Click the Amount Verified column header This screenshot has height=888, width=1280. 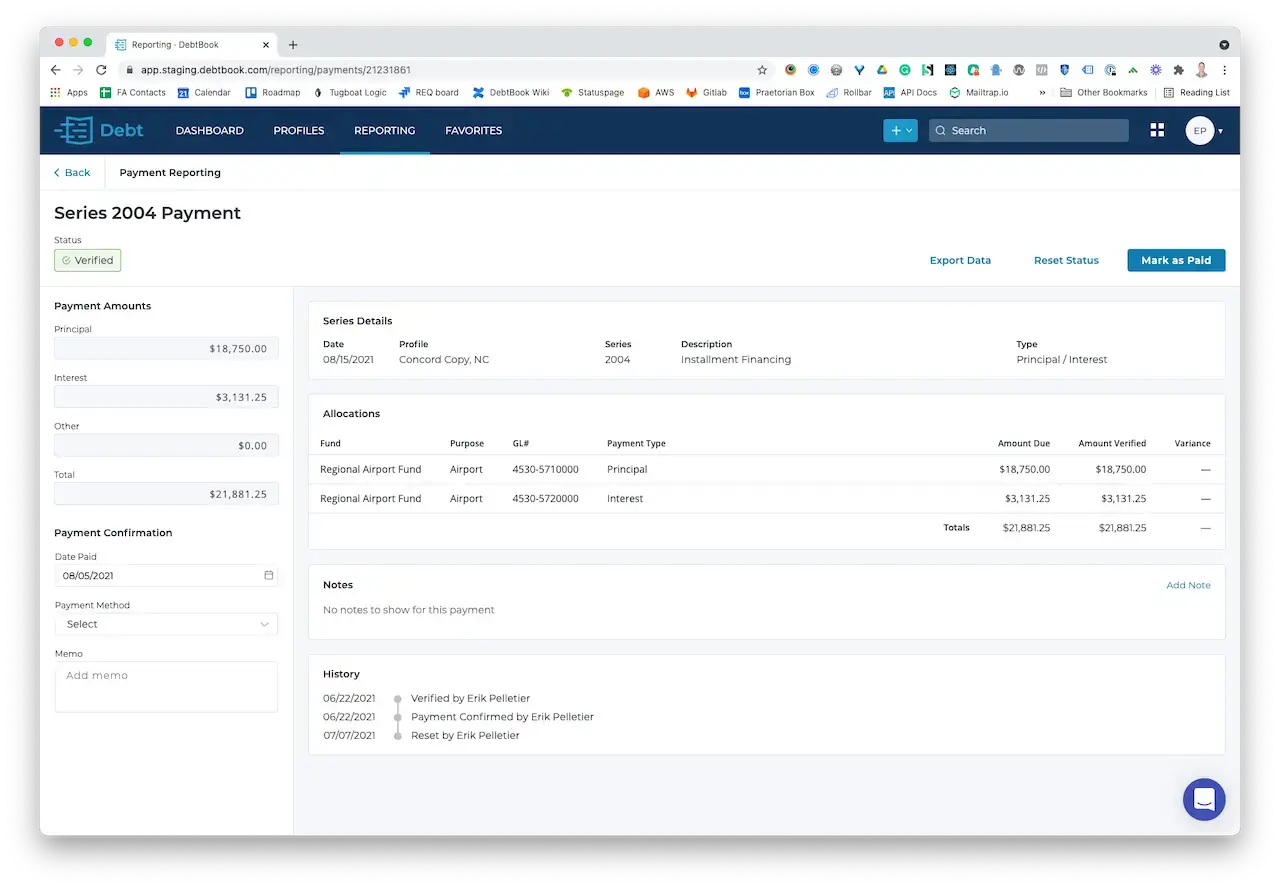(x=1112, y=443)
